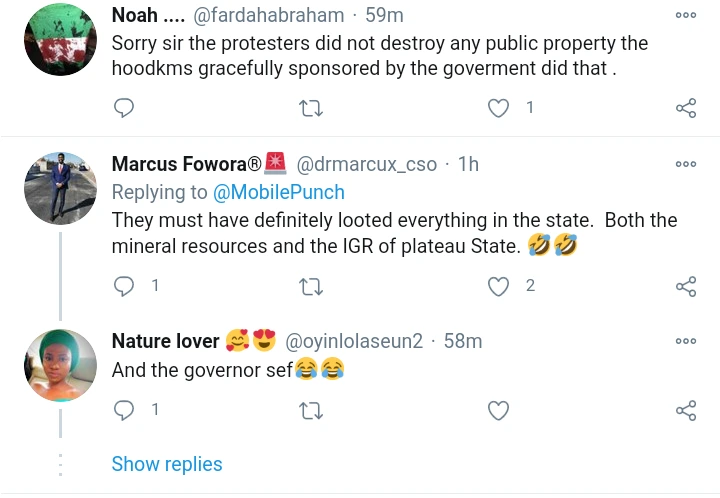Reply to Nature lover's tweet
The height and width of the screenshot is (498, 720).
(x=124, y=410)
